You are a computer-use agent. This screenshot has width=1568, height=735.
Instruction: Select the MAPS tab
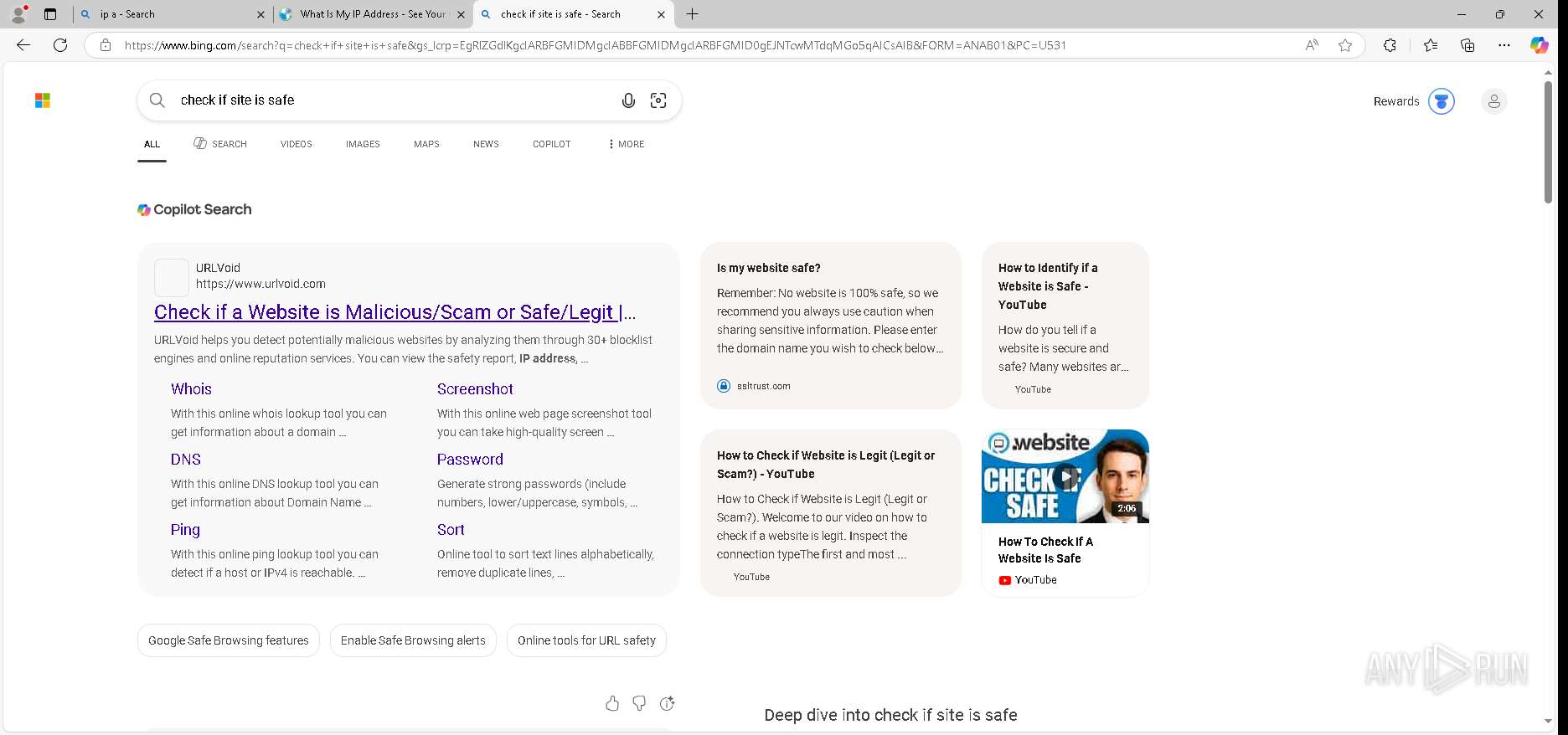tap(426, 144)
